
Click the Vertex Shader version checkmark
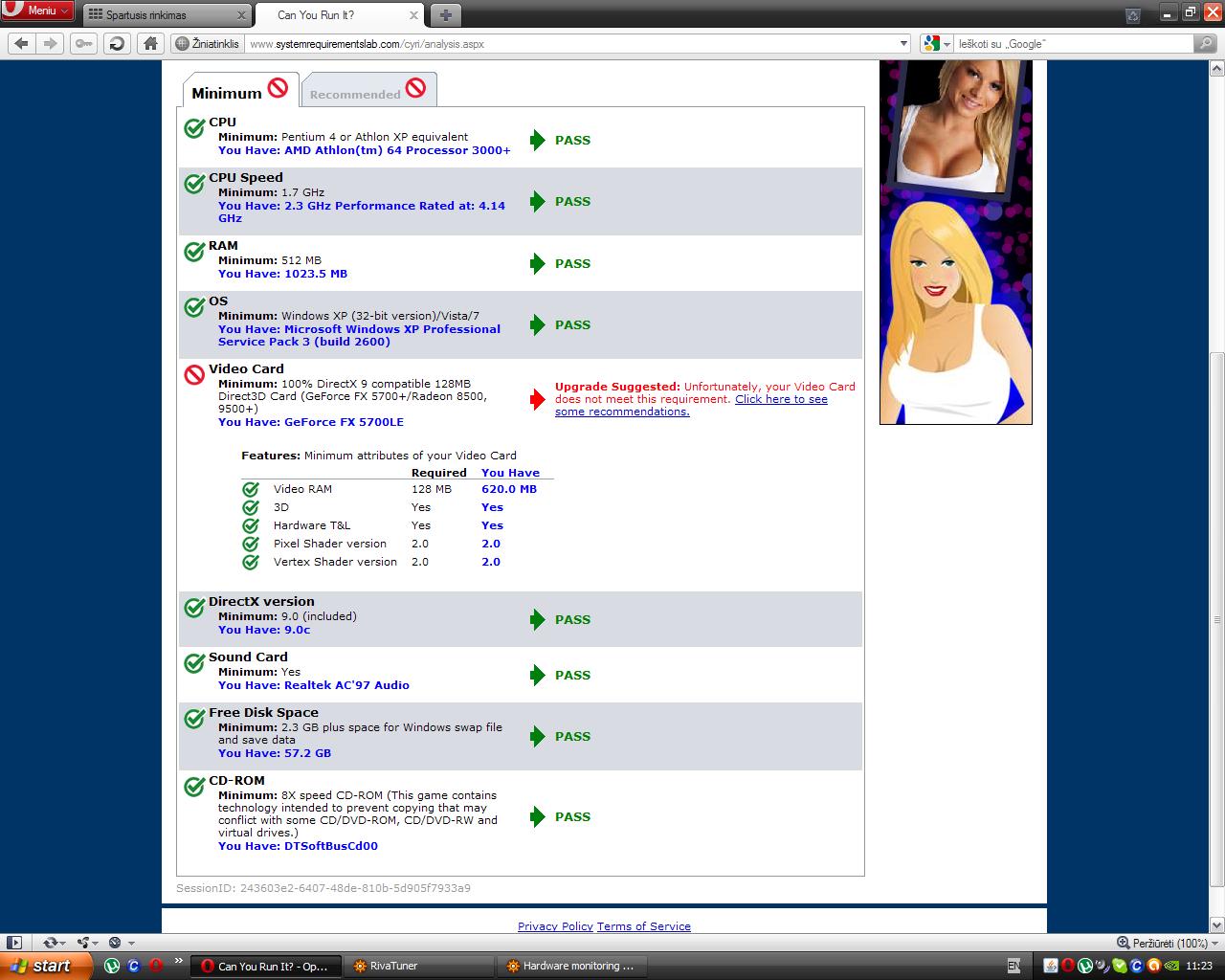[251, 562]
